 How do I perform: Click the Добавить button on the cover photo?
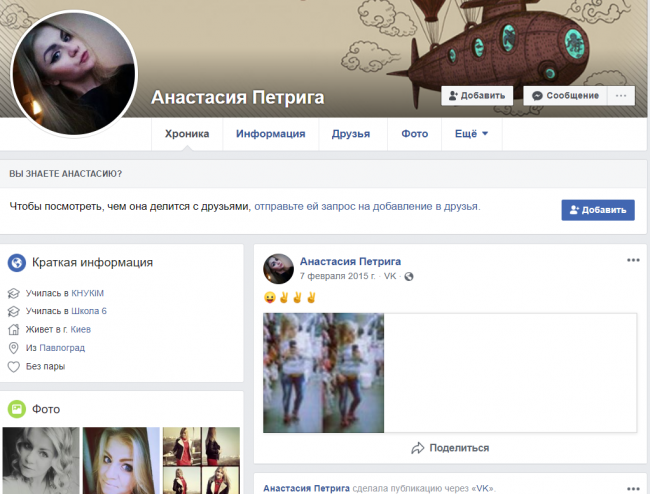(477, 96)
